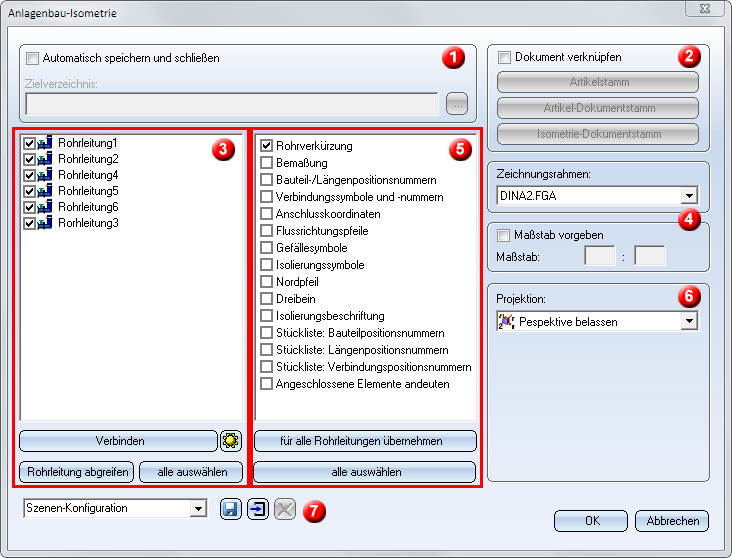Viewport: 732px width, 558px height.
Task: Enable Anschlusskoordinaten checkbox
Action: (x=267, y=214)
